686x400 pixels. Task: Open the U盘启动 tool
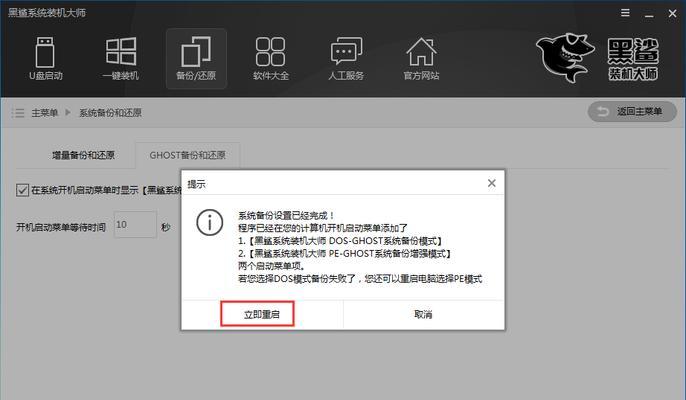pyautogui.click(x=46, y=59)
